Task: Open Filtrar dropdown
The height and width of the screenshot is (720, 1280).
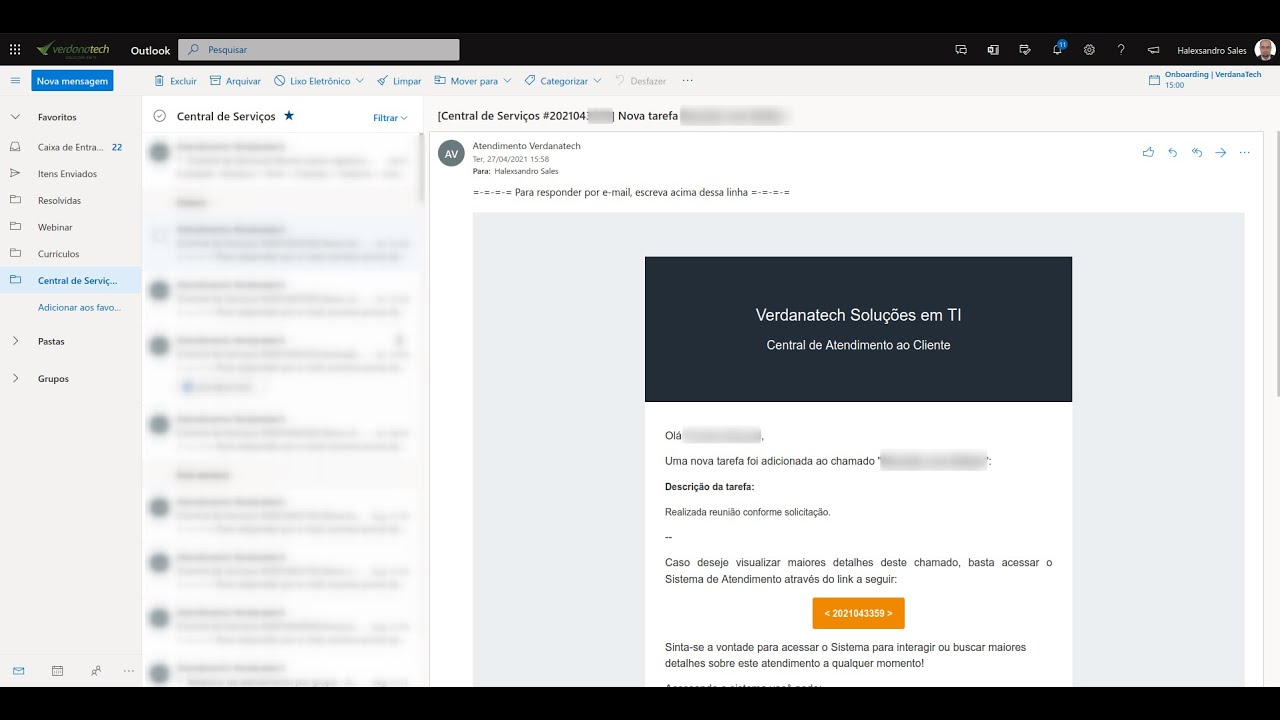Action: click(x=390, y=118)
